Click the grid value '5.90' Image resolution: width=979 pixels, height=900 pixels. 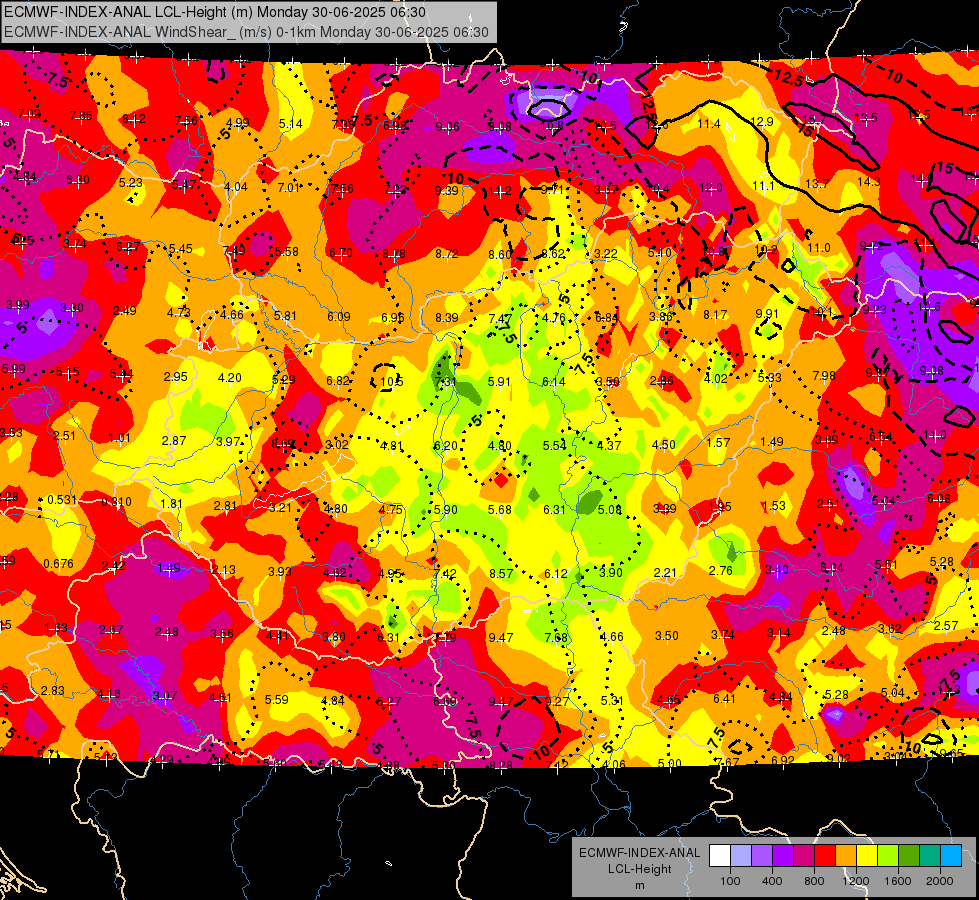click(x=445, y=509)
